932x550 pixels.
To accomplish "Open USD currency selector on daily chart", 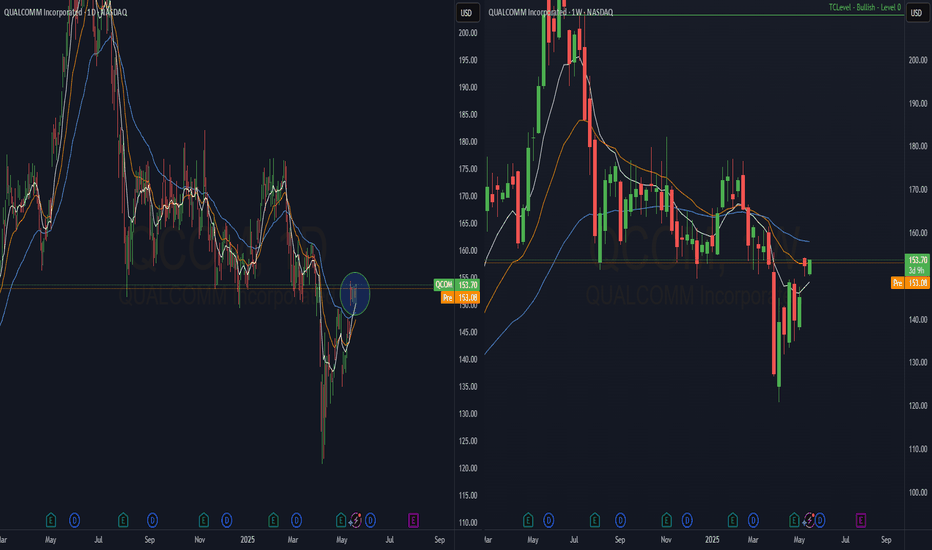I will [467, 12].
